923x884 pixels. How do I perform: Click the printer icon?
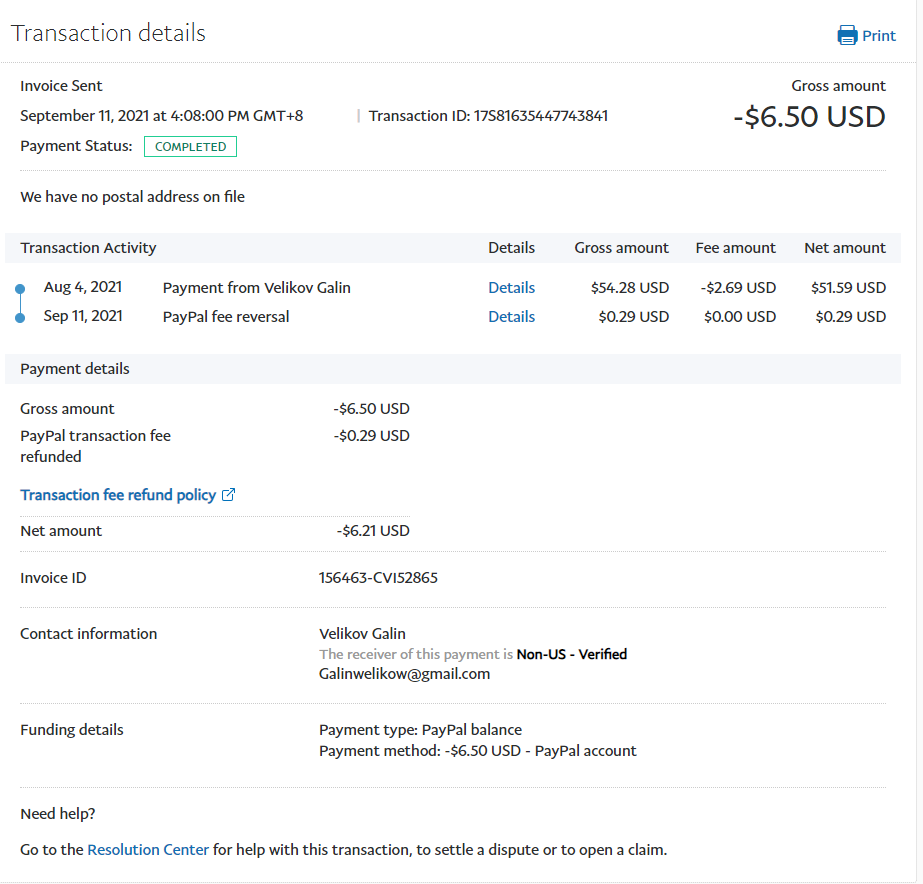point(847,36)
